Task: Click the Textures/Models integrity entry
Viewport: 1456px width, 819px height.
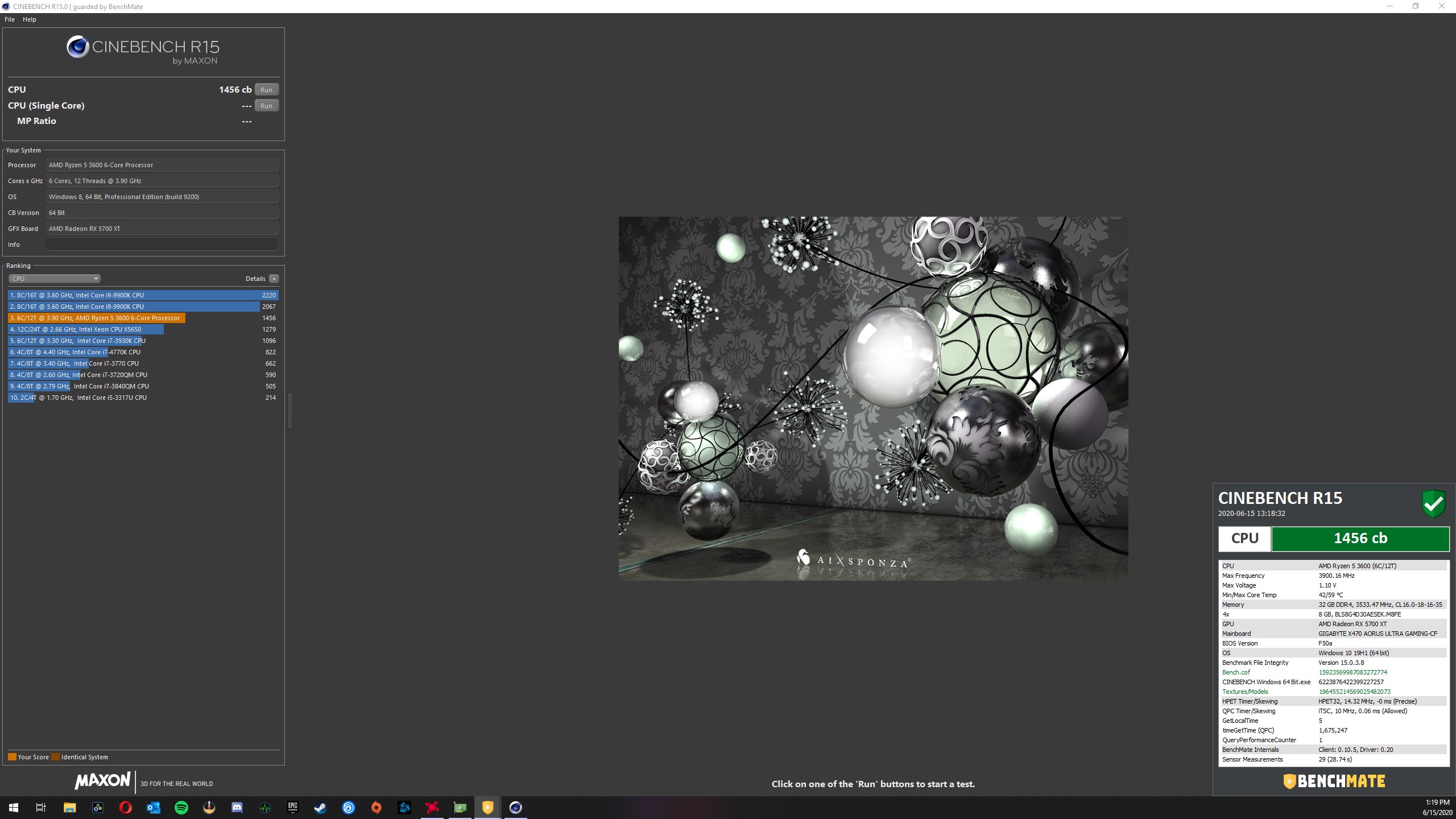Action: [x=1245, y=692]
